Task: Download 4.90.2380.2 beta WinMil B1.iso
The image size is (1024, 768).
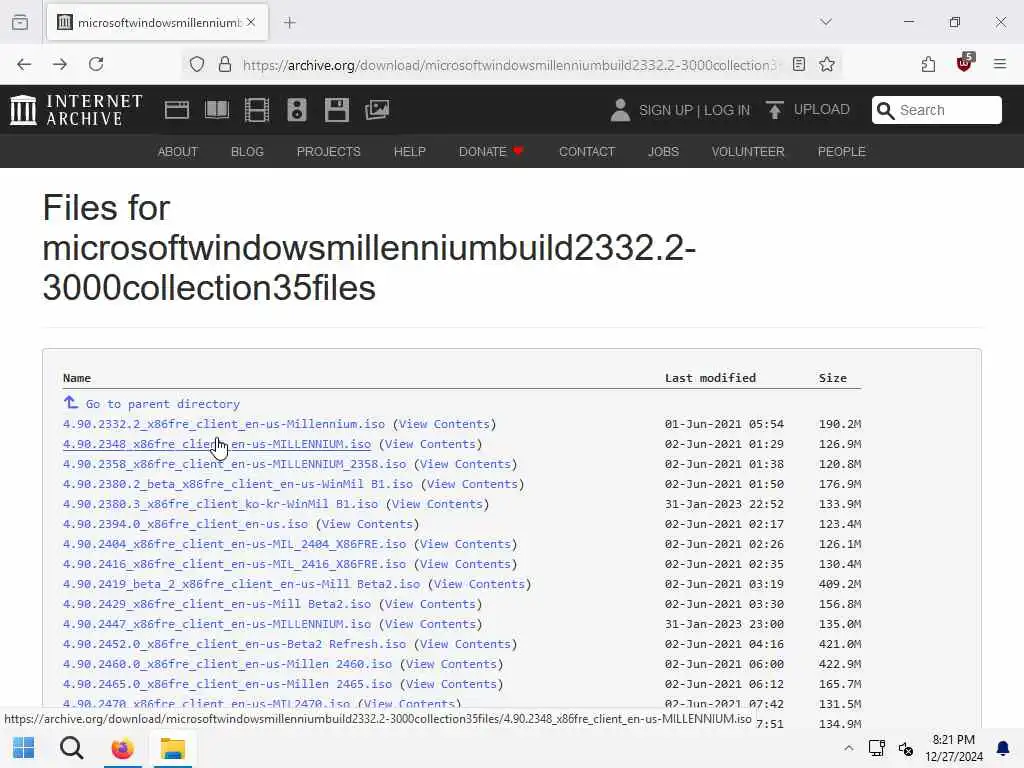Action: (x=238, y=484)
